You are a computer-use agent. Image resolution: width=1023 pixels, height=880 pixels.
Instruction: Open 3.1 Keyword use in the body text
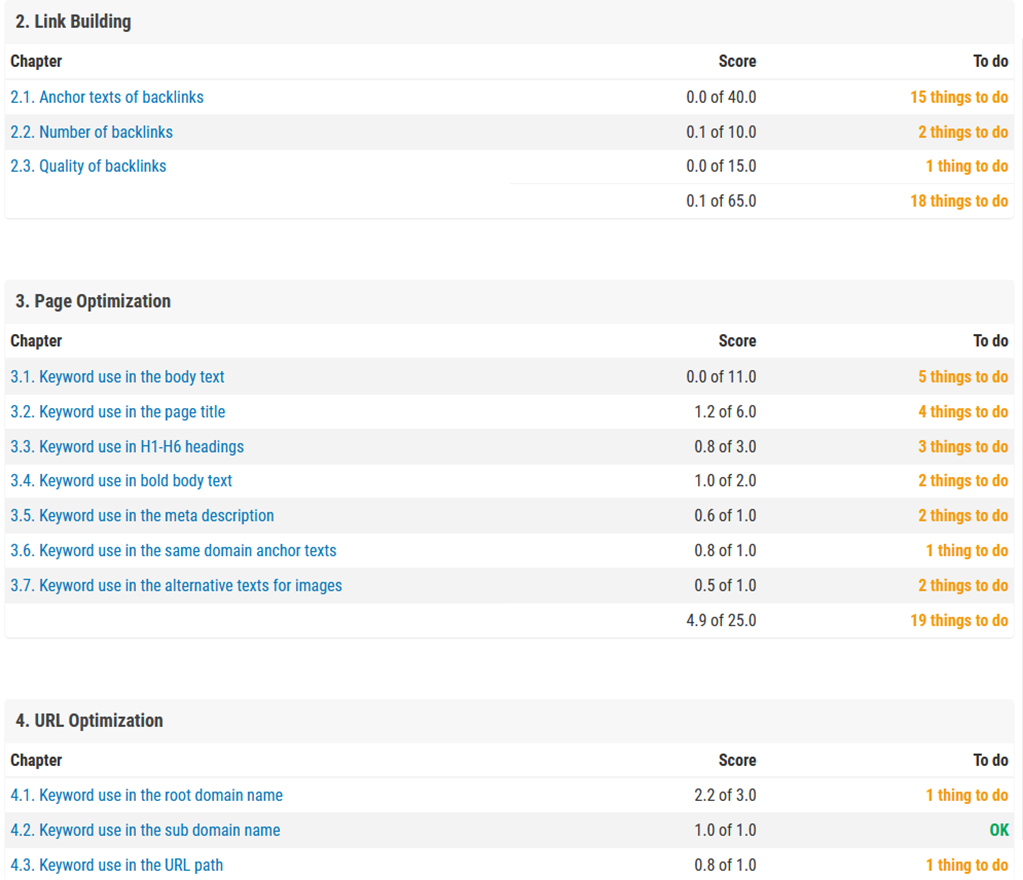(x=117, y=377)
